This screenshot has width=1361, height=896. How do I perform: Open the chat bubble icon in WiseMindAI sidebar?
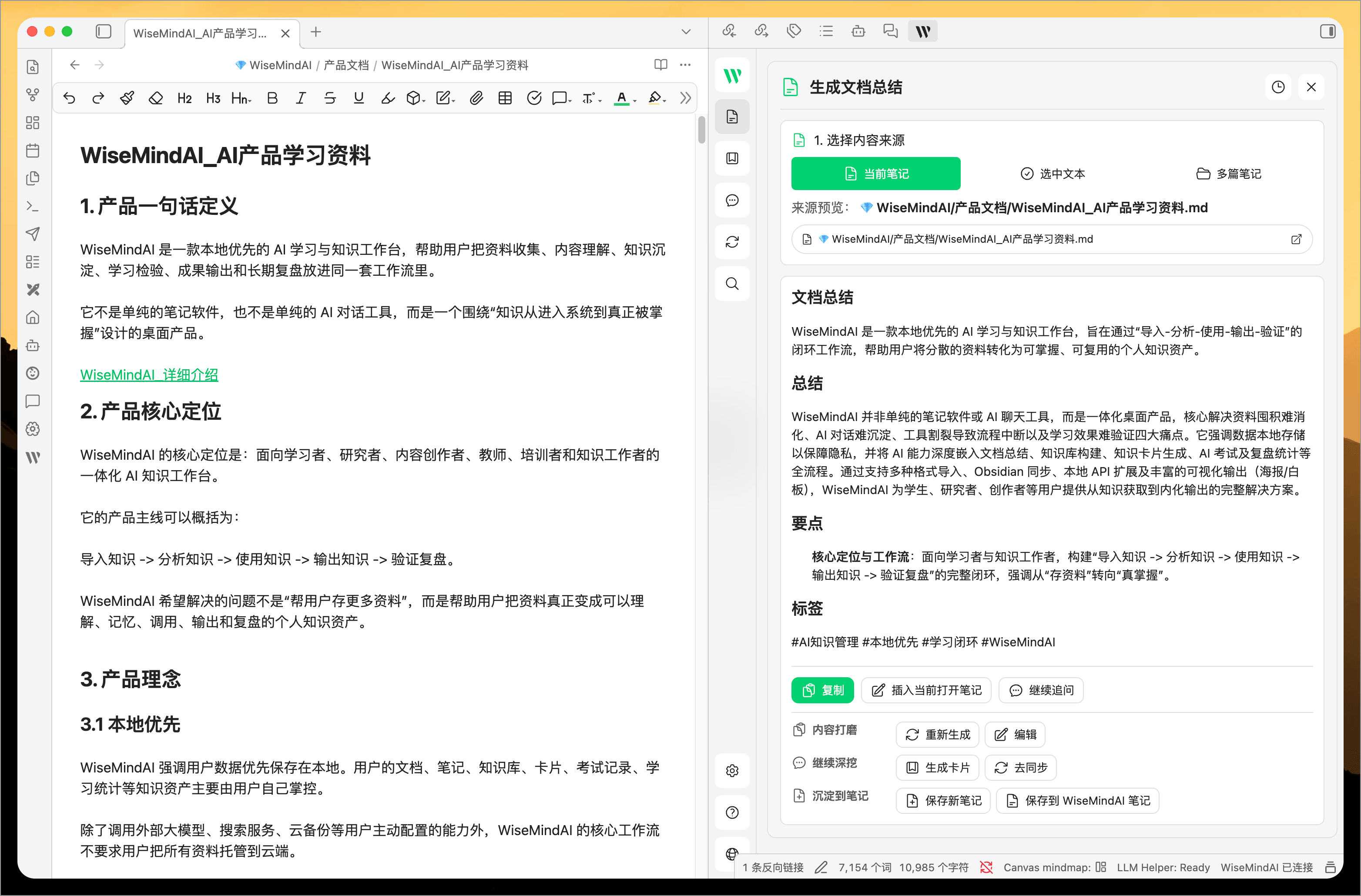pyautogui.click(x=732, y=200)
